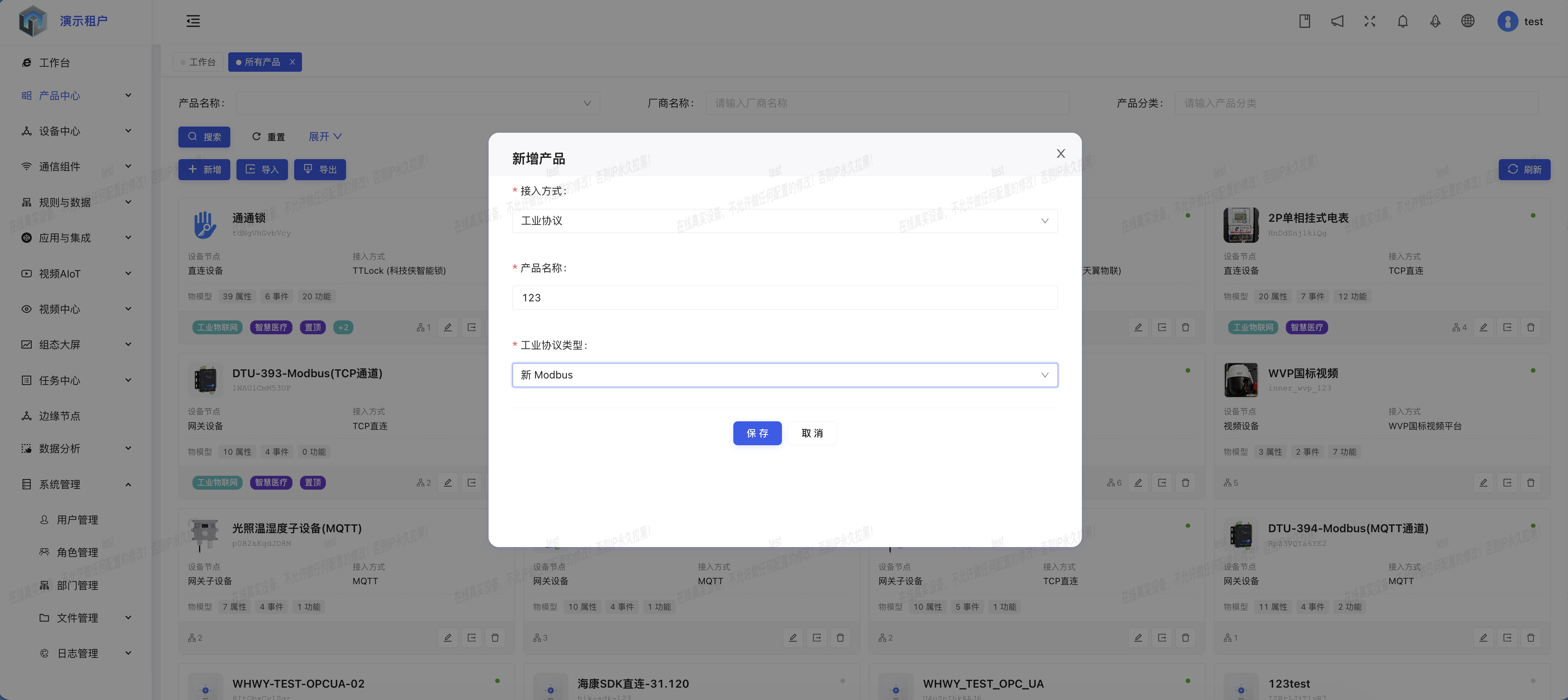Export the 通通锁 product card
This screenshot has height=700, width=1568.
[471, 327]
